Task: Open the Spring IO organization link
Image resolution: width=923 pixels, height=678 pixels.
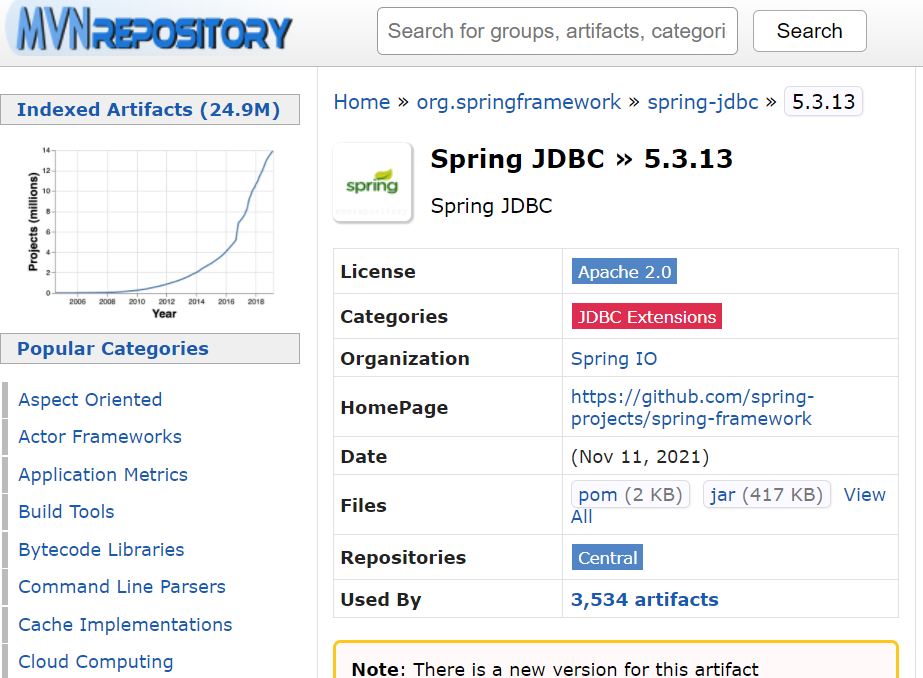Action: point(614,358)
